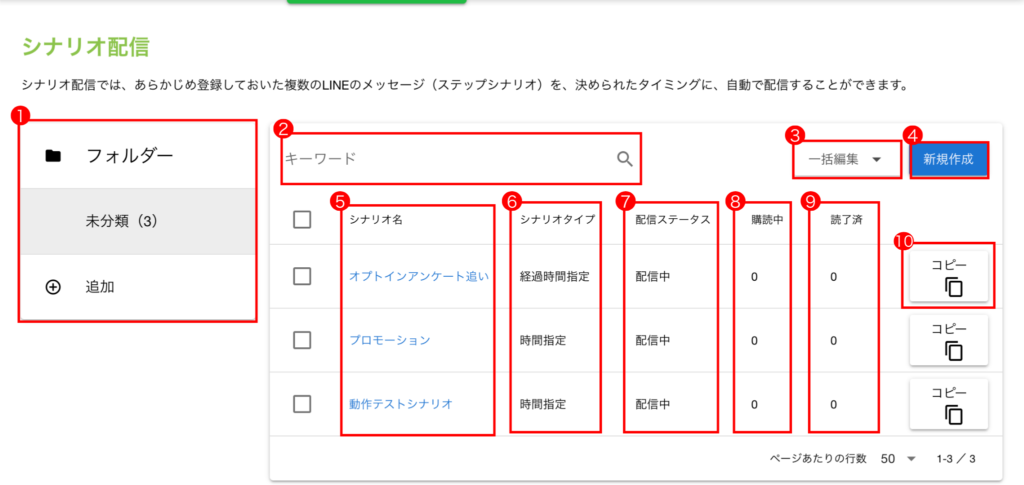Open the 一括編集 bulk edit dropdown

click(845, 159)
